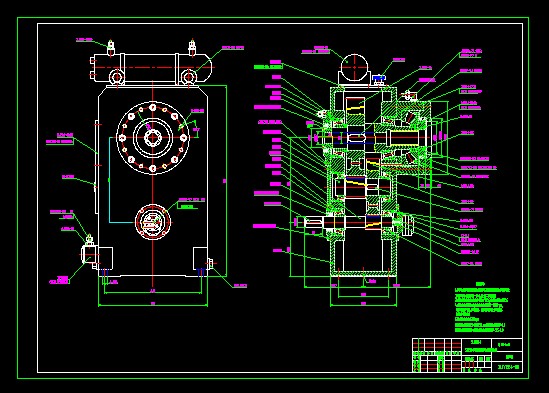
Task: Select the large bolted flange circle in front view
Action: click(x=153, y=138)
